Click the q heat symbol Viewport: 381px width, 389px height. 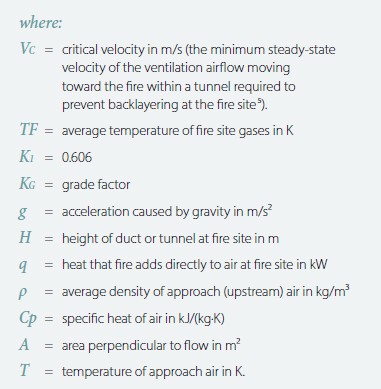[23, 266]
